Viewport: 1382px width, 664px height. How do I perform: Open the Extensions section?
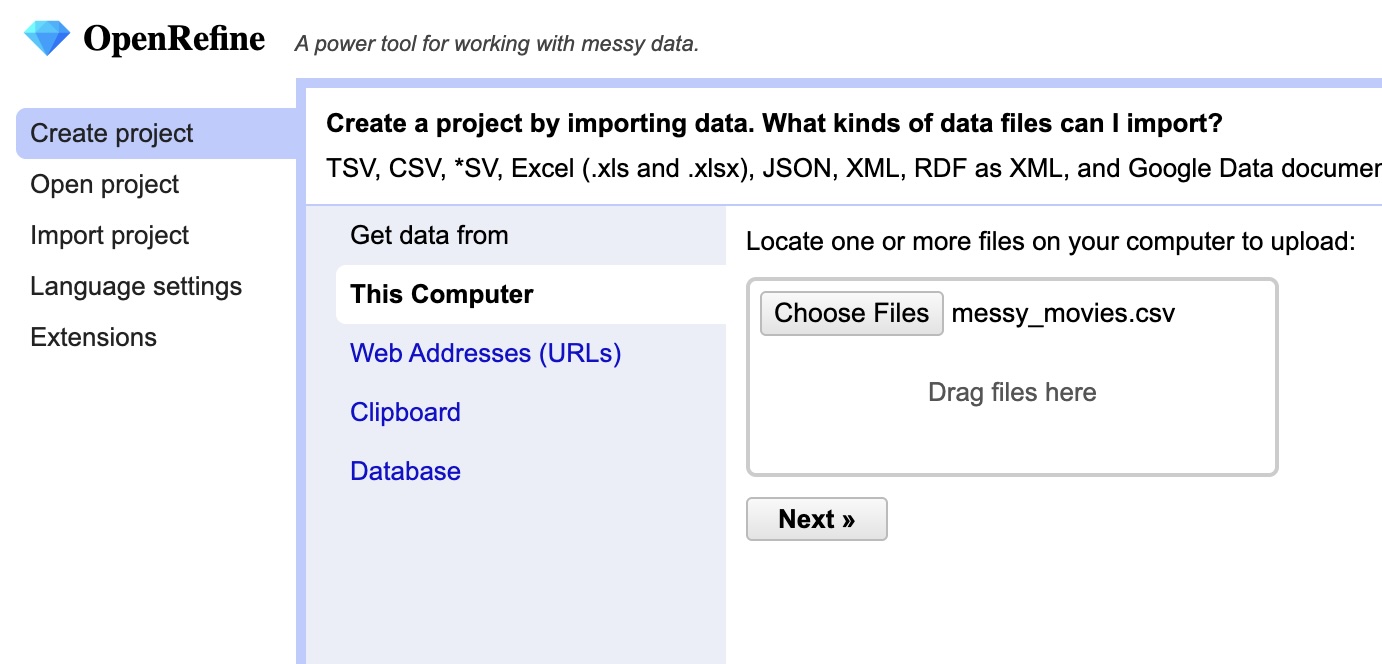pos(94,337)
